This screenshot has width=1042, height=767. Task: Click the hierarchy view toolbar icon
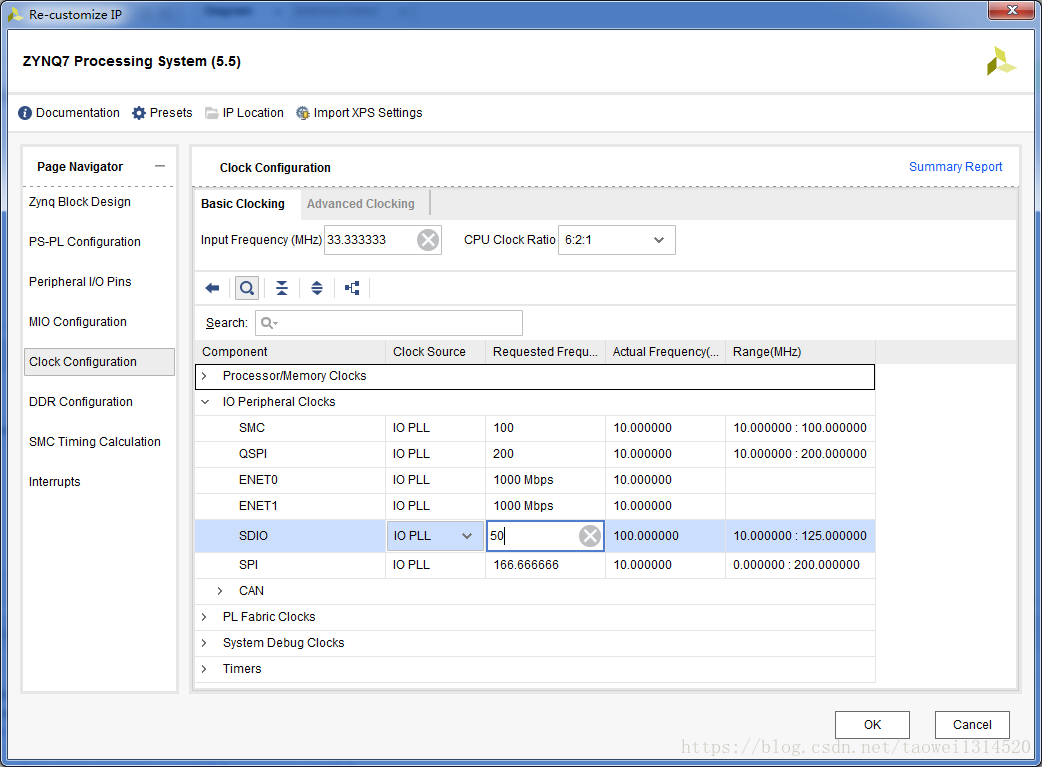coord(352,288)
